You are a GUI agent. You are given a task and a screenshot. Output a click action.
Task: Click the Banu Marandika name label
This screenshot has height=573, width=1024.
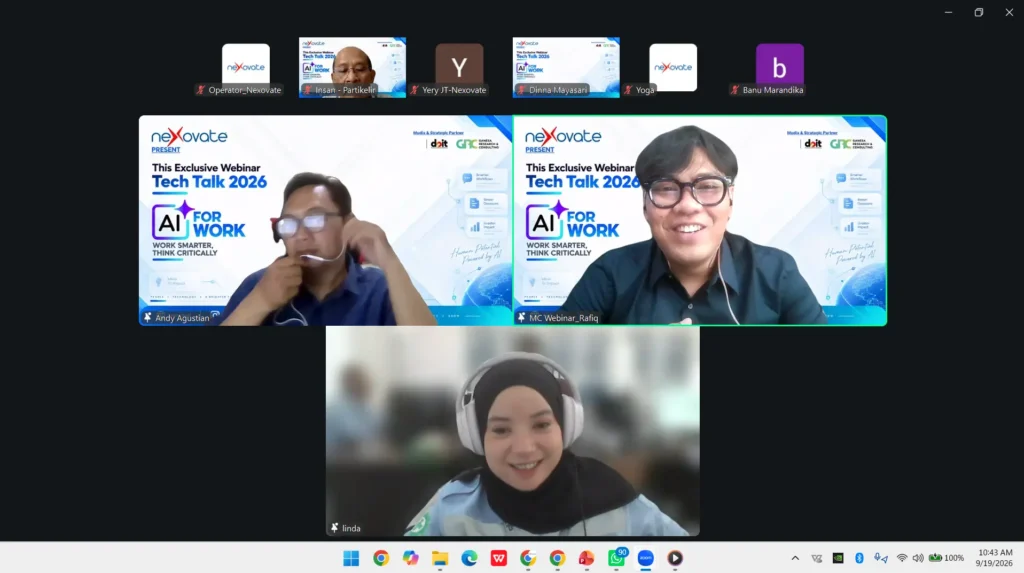(773, 90)
